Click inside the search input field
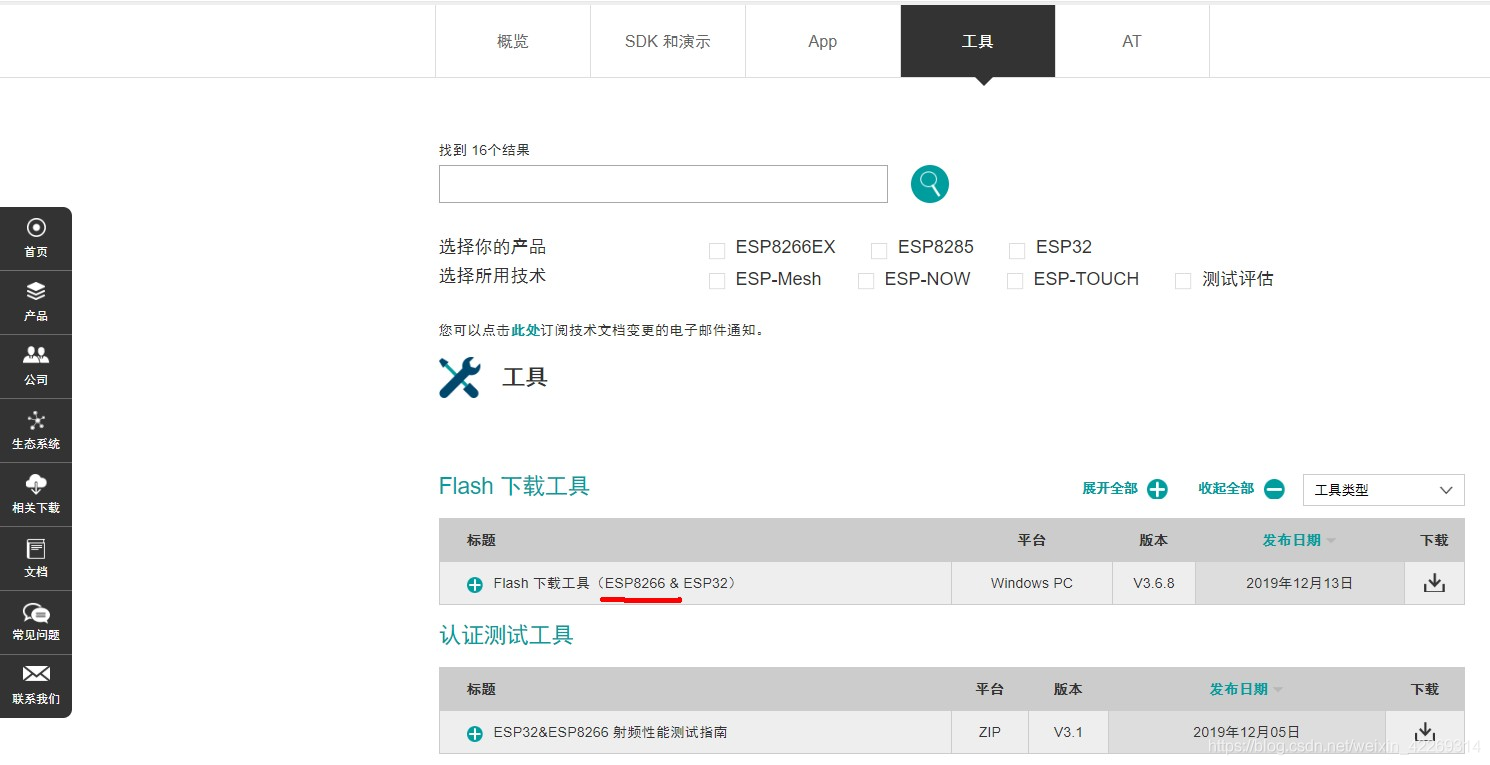Image resolution: width=1490 pixels, height=765 pixels. tap(663, 184)
